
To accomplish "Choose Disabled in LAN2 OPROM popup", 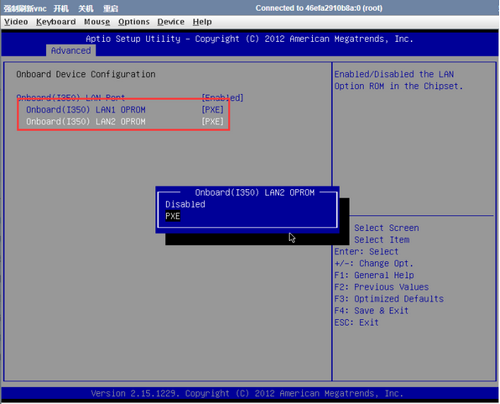I will tap(185, 204).
